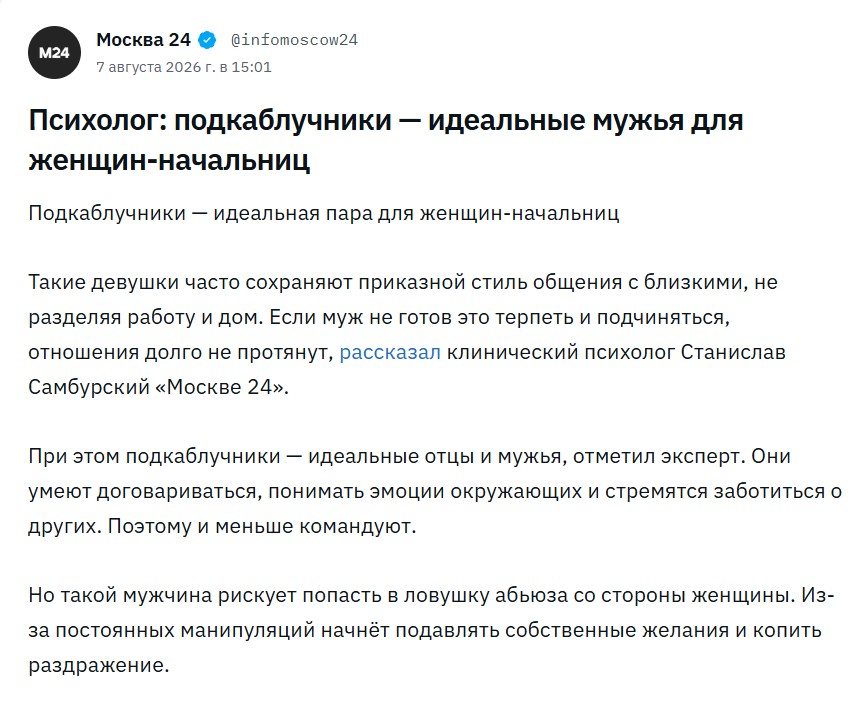The width and height of the screenshot is (857, 704).
Task: Click the paragraph beginning При этом подкаблучники
Action: [x=435, y=491]
